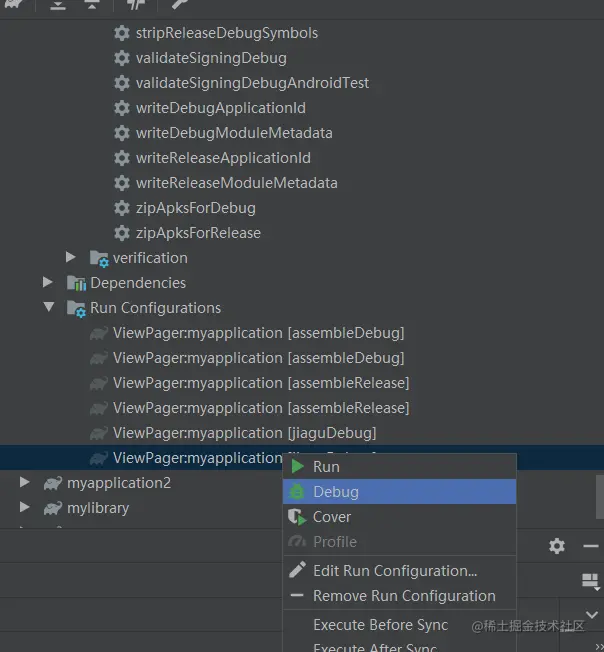Choose Debug from the context menu

pyautogui.click(x=336, y=492)
